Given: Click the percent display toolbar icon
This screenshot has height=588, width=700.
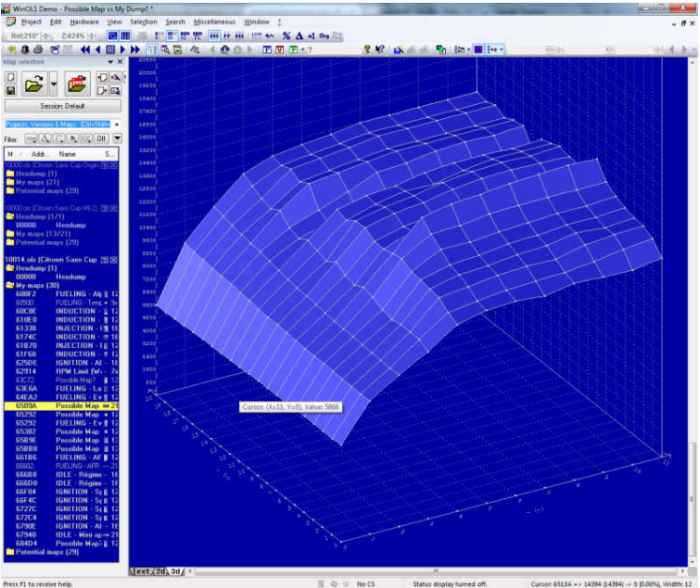Looking at the screenshot, I should point(286,35).
